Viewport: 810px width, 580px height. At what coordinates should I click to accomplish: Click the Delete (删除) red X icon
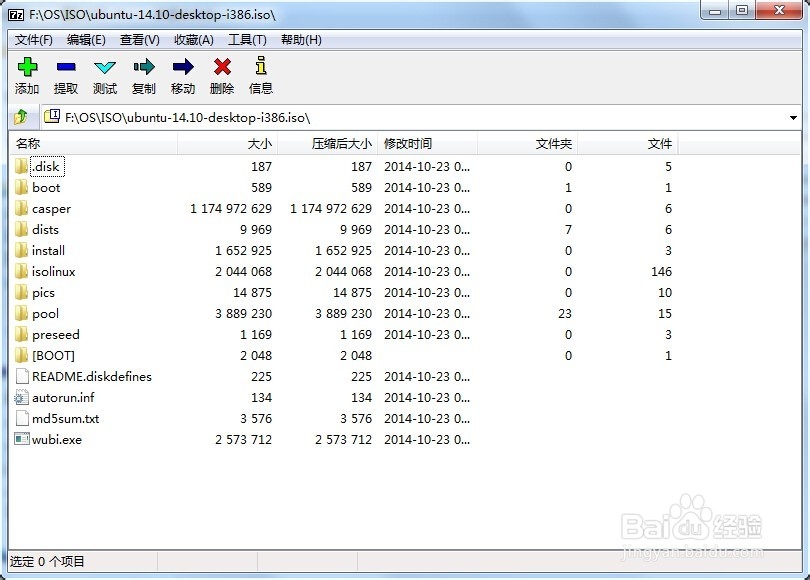222,67
